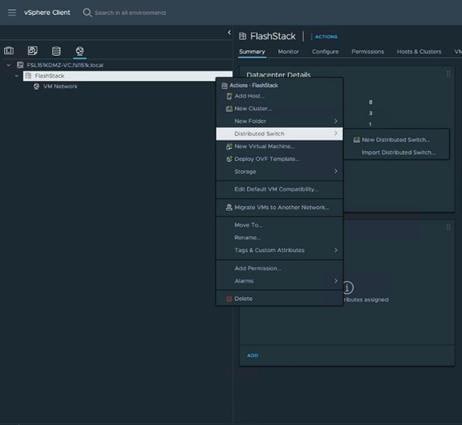Switch to the Summary tab
Image resolution: width=462 pixels, height=425 pixels.
point(252,52)
